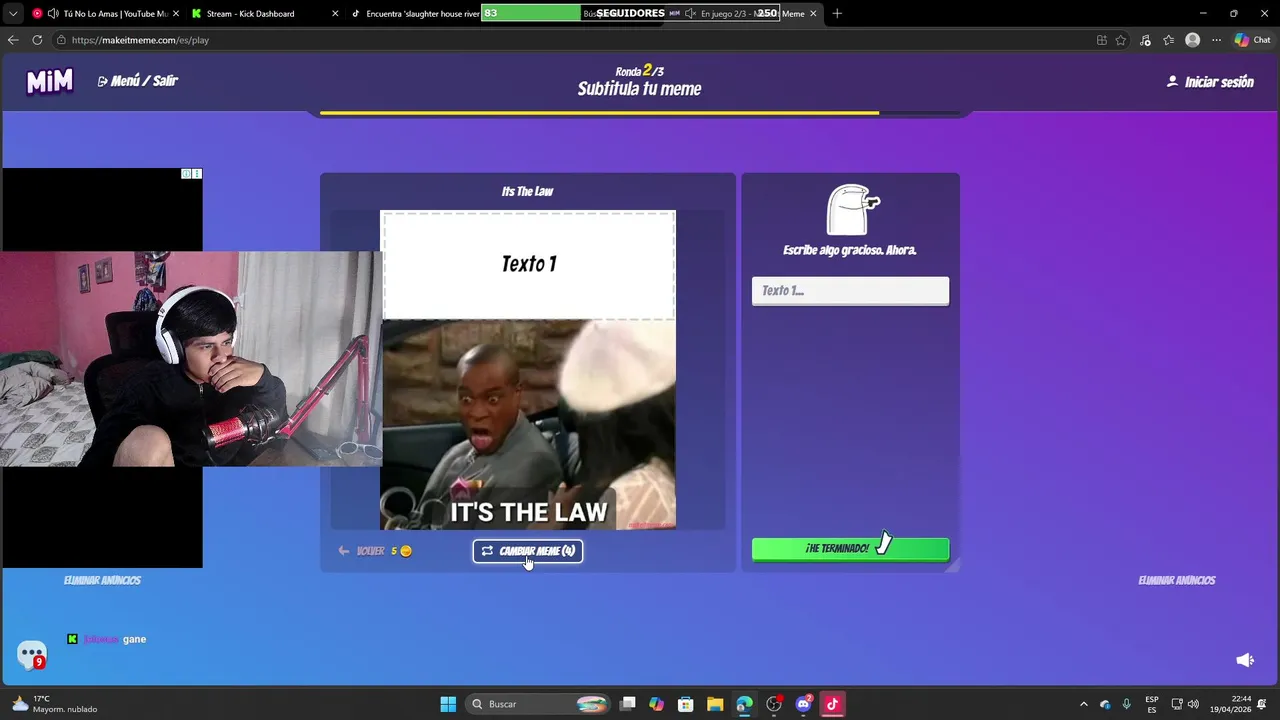
Task: Launch Copilot from the taskbar
Action: coord(656,704)
